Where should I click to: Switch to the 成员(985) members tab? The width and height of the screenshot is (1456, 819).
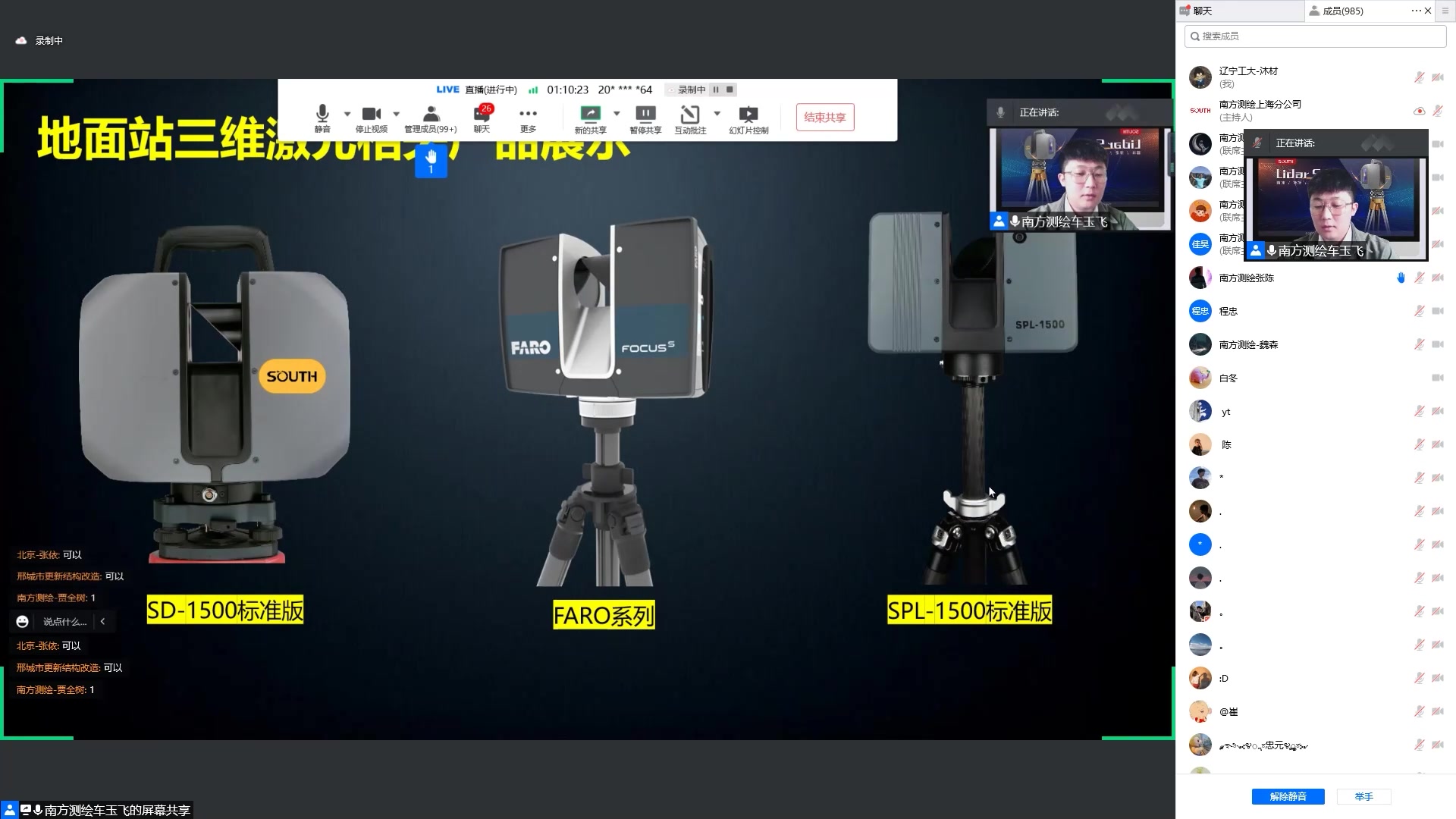coord(1342,11)
